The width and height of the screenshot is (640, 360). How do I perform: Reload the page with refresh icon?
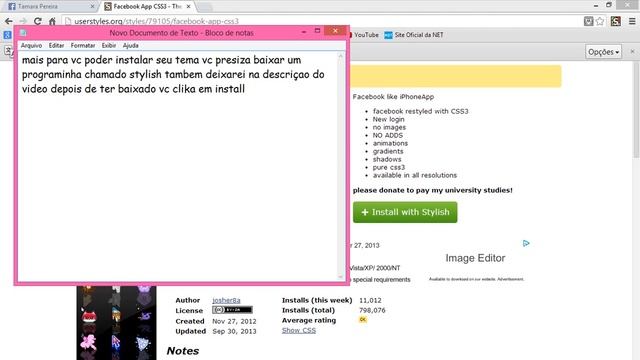(38, 21)
